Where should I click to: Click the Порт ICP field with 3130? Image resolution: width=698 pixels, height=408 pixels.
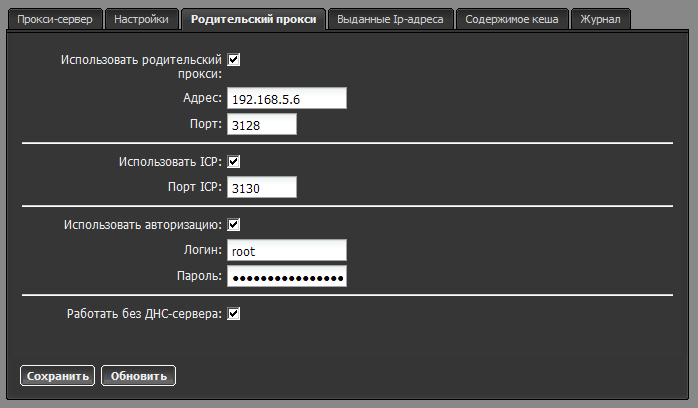(x=262, y=187)
